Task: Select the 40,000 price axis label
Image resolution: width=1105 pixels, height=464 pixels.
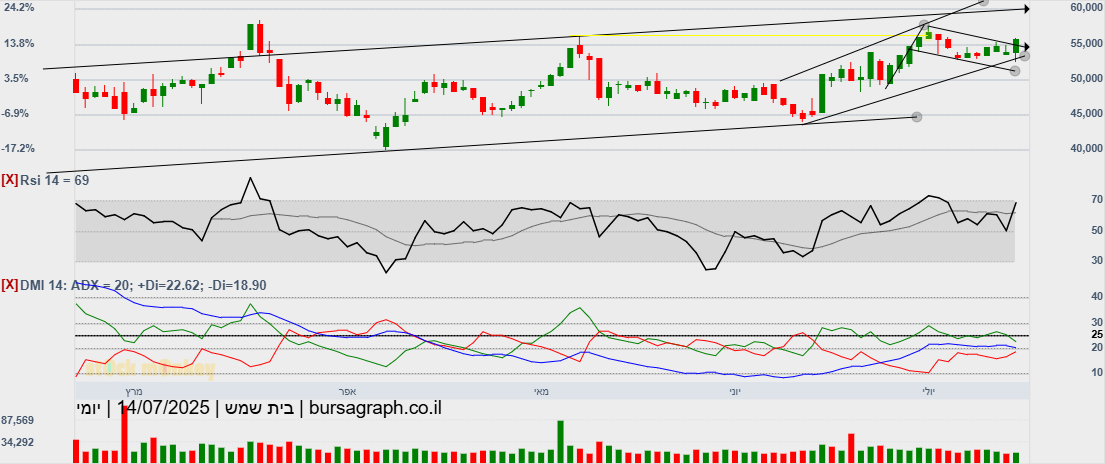Action: 1085,149
